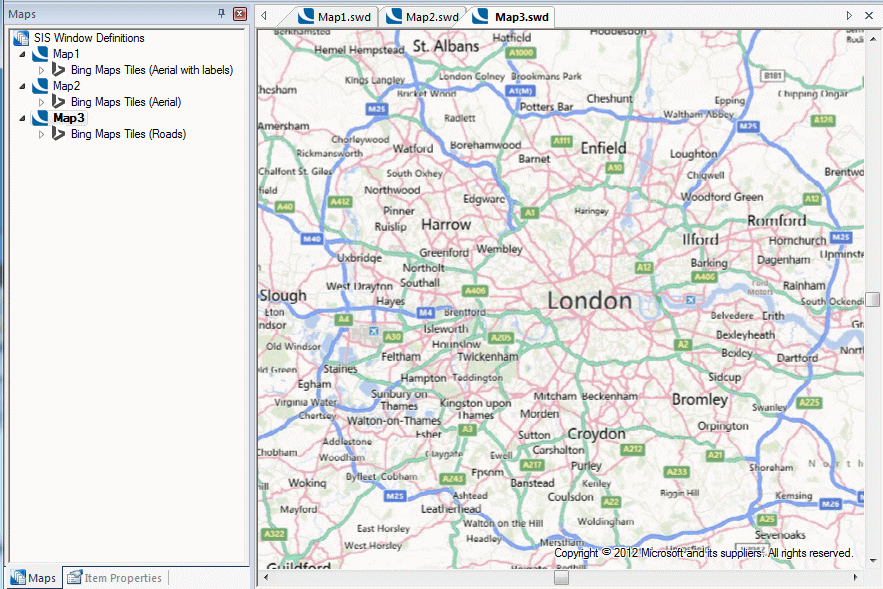Click the Bing Maps Tiles (Aerial with labels) overlay icon
Image resolution: width=883 pixels, height=589 pixels.
(60, 69)
